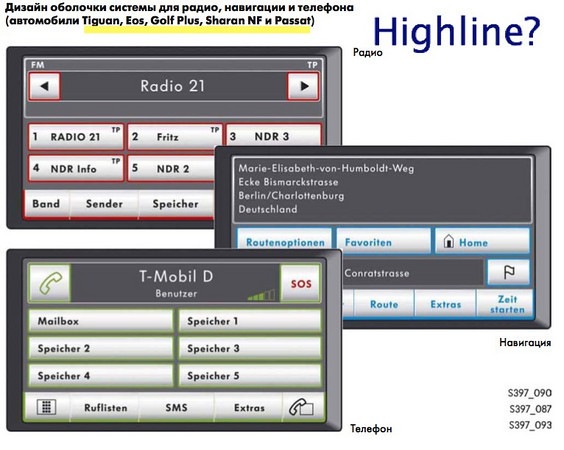Select preset 2 Fritz
Screen dimensions: 564x450
tap(174, 137)
